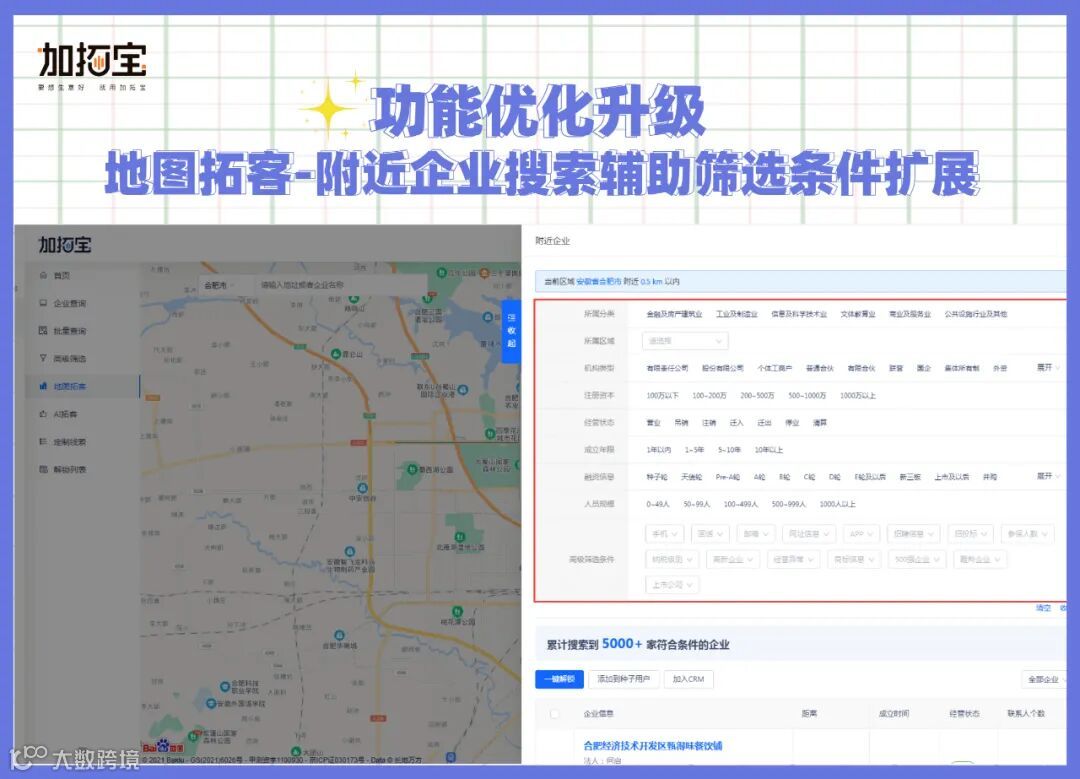Image resolution: width=1080 pixels, height=779 pixels.
Task: Open 企业查询 in the sidebar
Action: (x=70, y=303)
